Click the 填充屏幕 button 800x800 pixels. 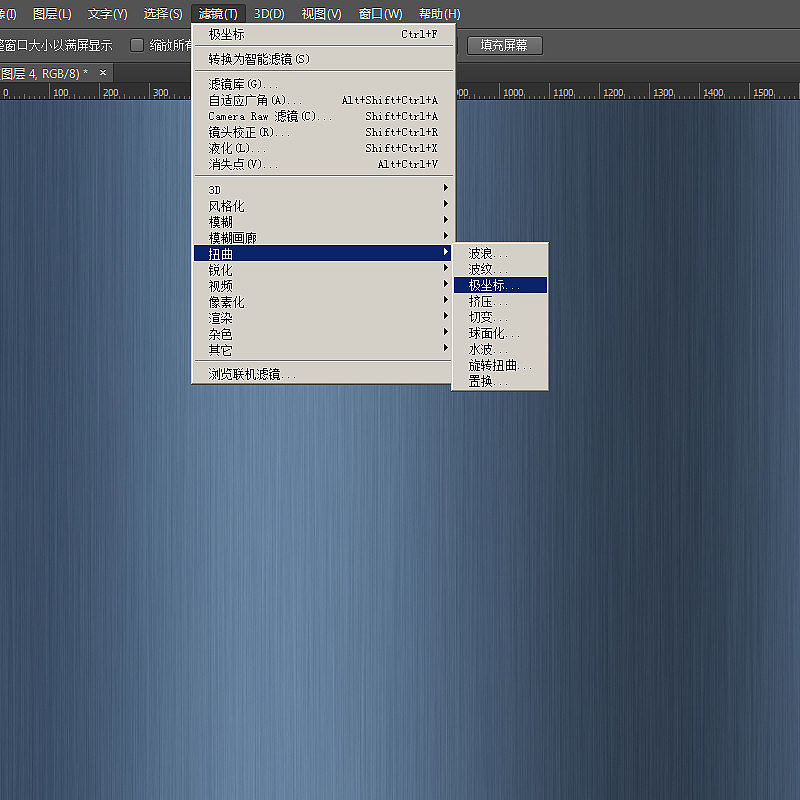pyautogui.click(x=504, y=45)
